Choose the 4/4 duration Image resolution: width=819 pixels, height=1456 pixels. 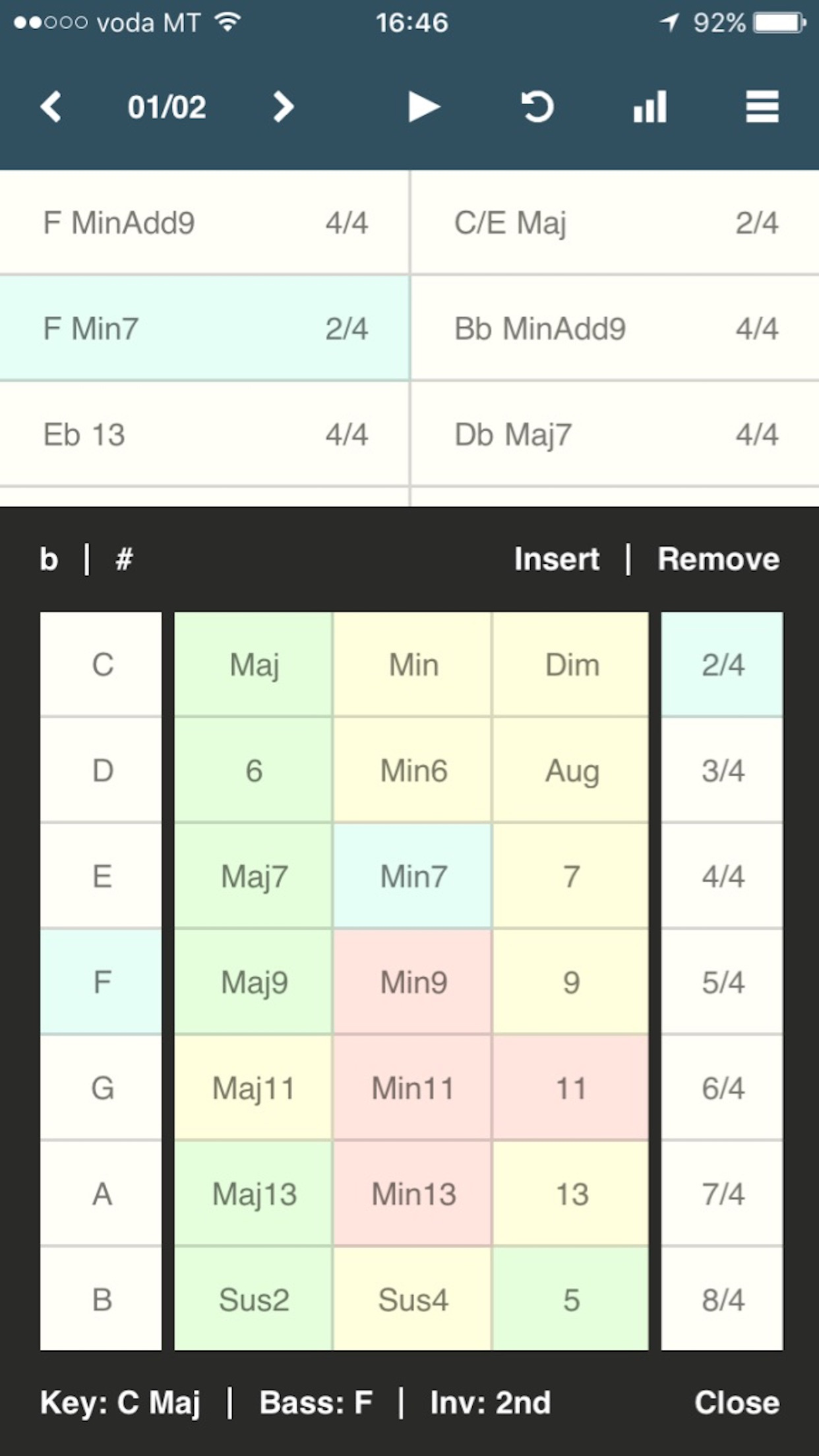click(723, 876)
